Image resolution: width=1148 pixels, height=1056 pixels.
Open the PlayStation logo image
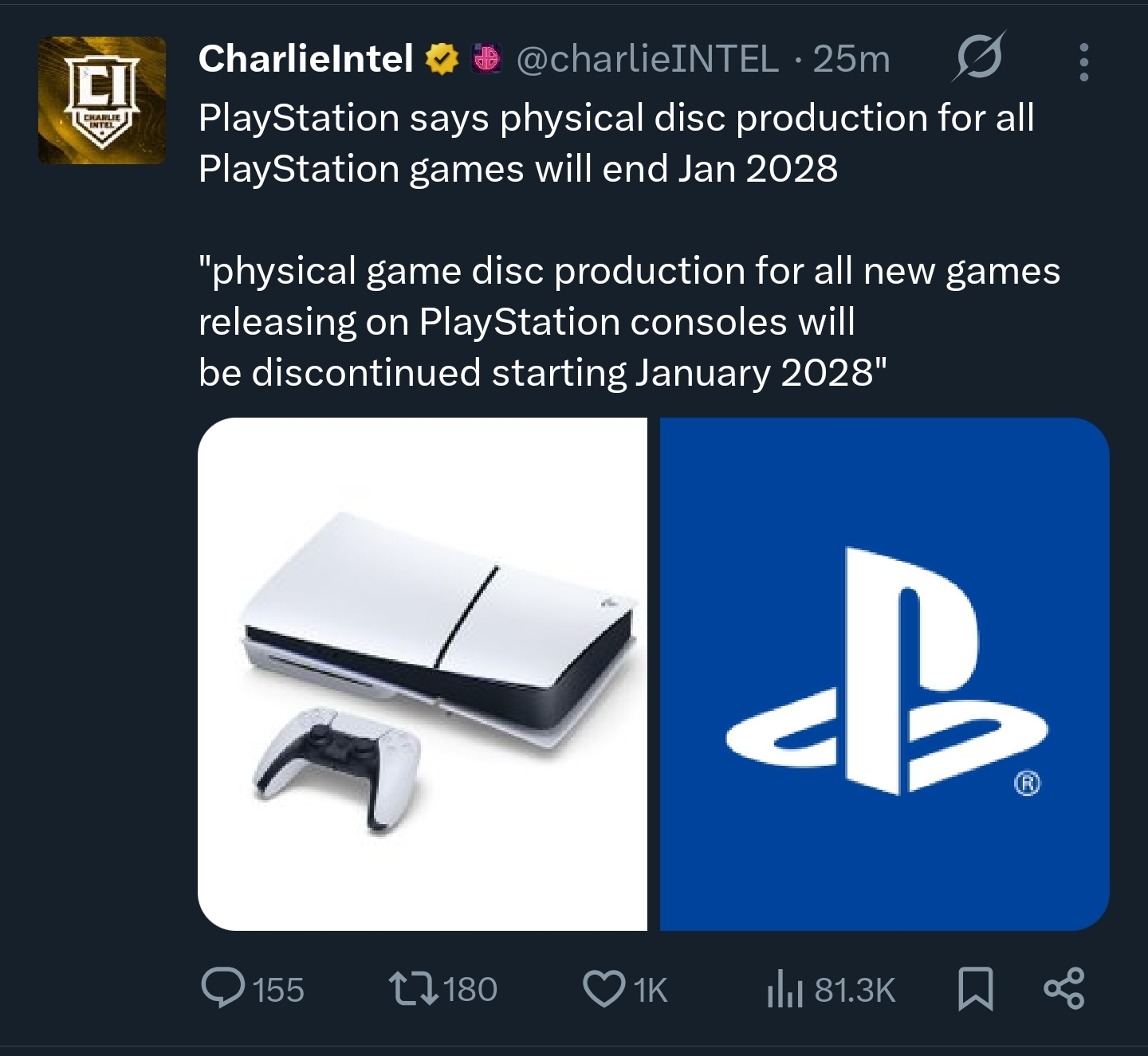coord(885,673)
